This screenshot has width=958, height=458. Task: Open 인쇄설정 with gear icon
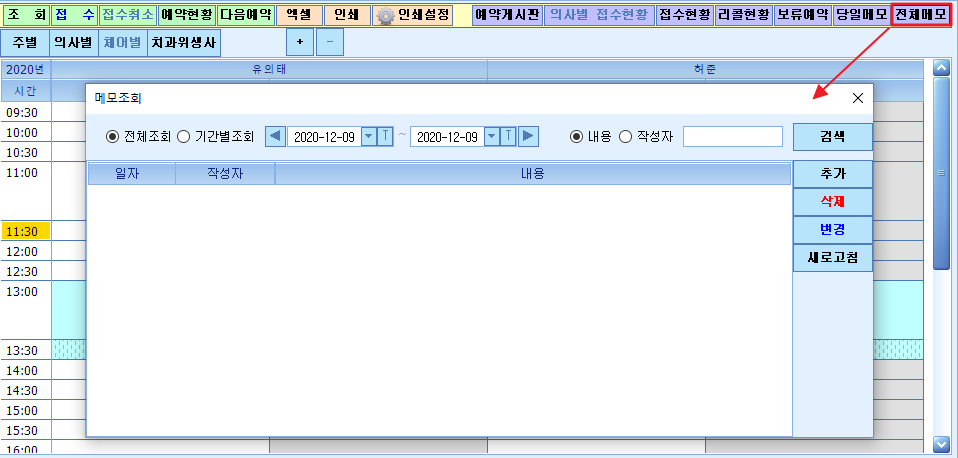[x=413, y=15]
